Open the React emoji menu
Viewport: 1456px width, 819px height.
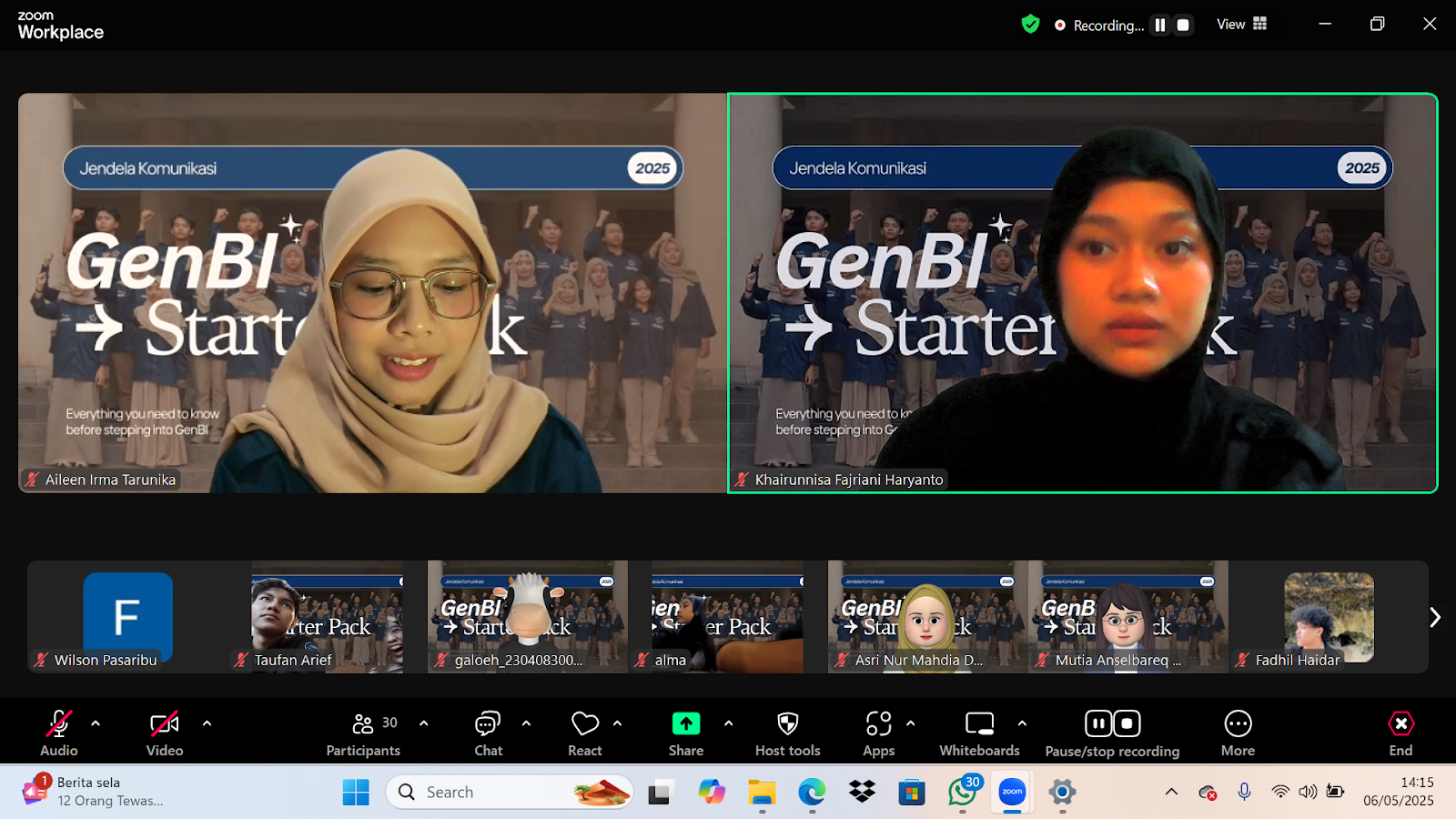[585, 733]
